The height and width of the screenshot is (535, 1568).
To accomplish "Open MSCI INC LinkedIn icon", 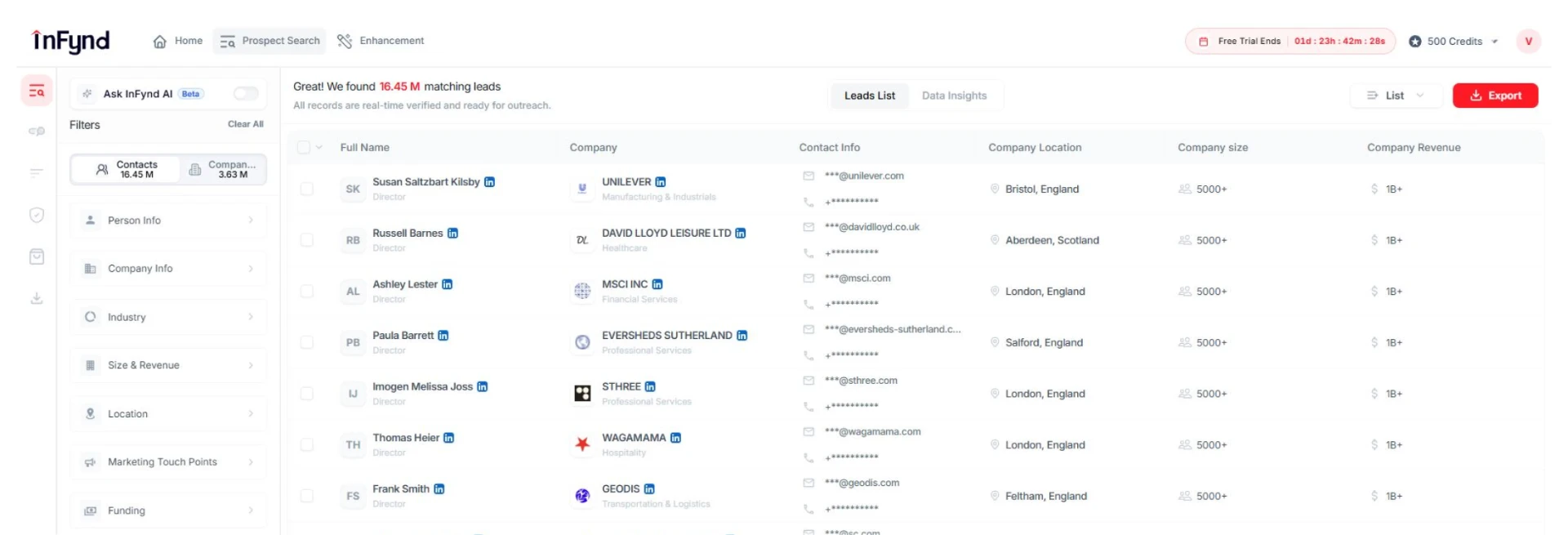I will [x=657, y=284].
